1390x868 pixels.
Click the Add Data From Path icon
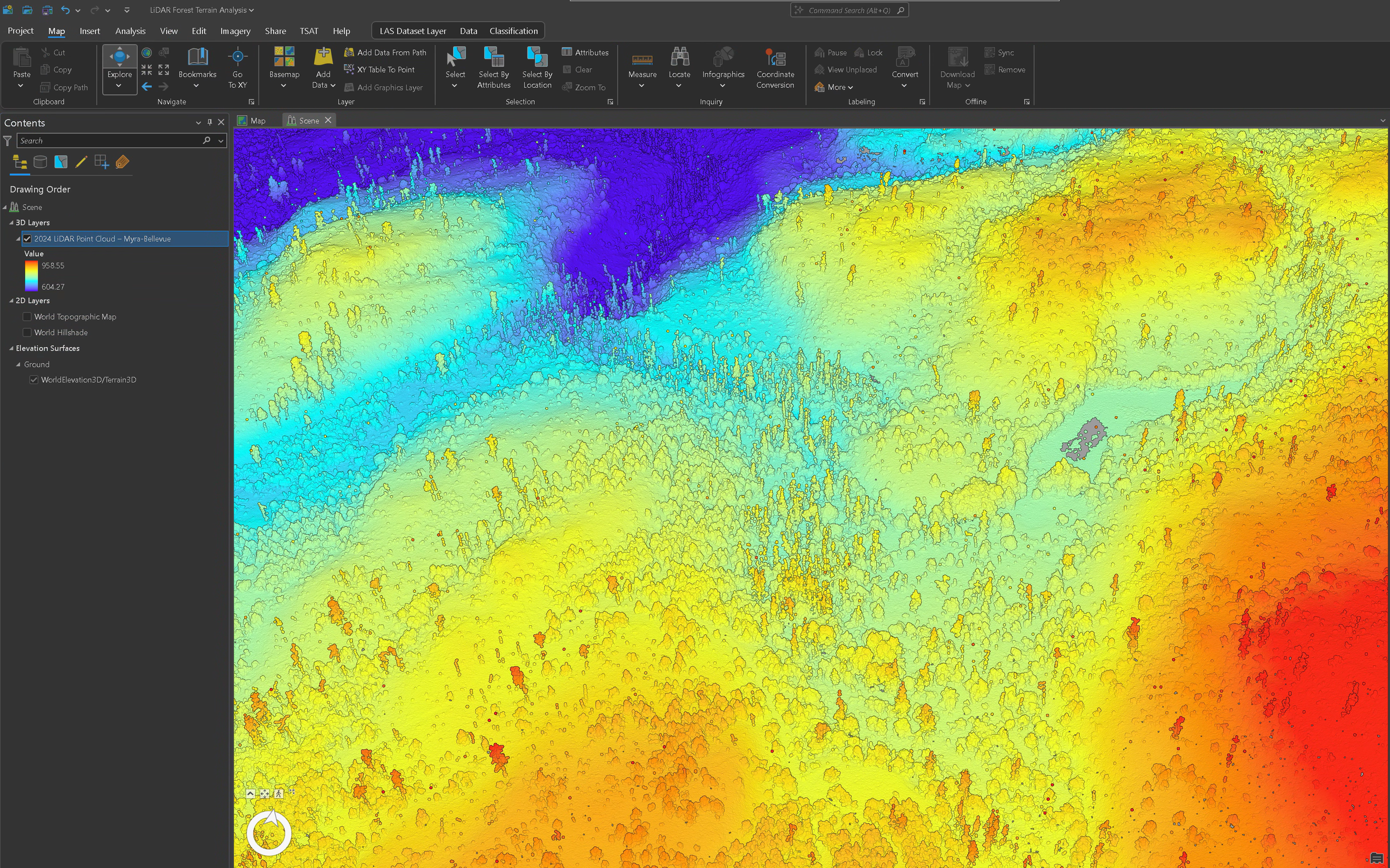tap(349, 52)
